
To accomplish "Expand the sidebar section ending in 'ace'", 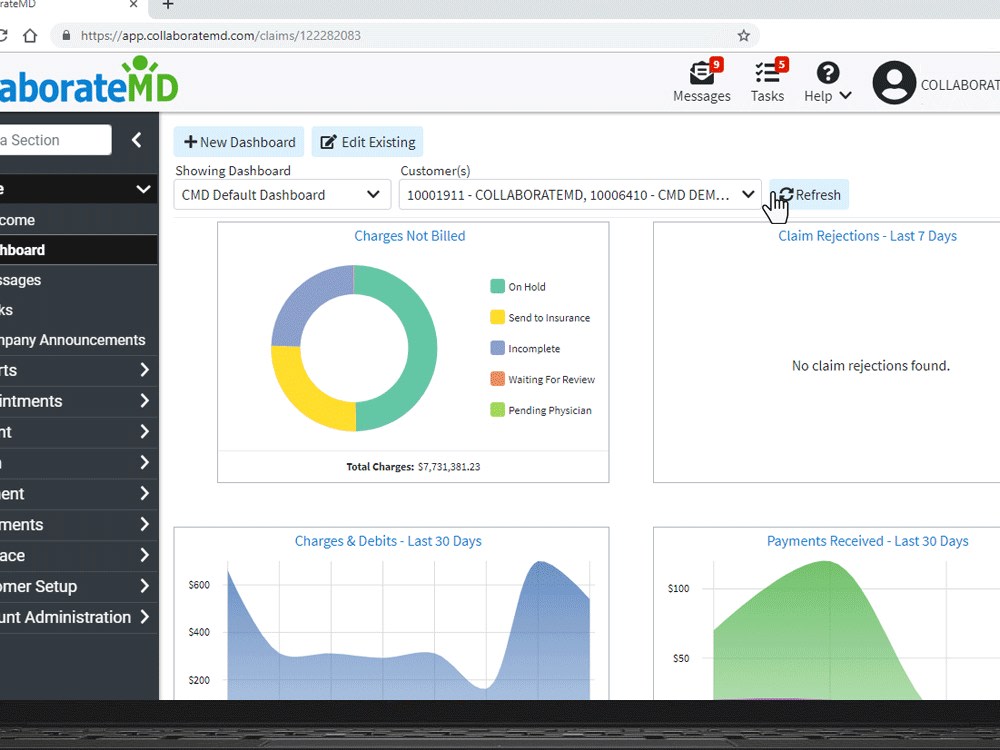I will click(x=145, y=555).
